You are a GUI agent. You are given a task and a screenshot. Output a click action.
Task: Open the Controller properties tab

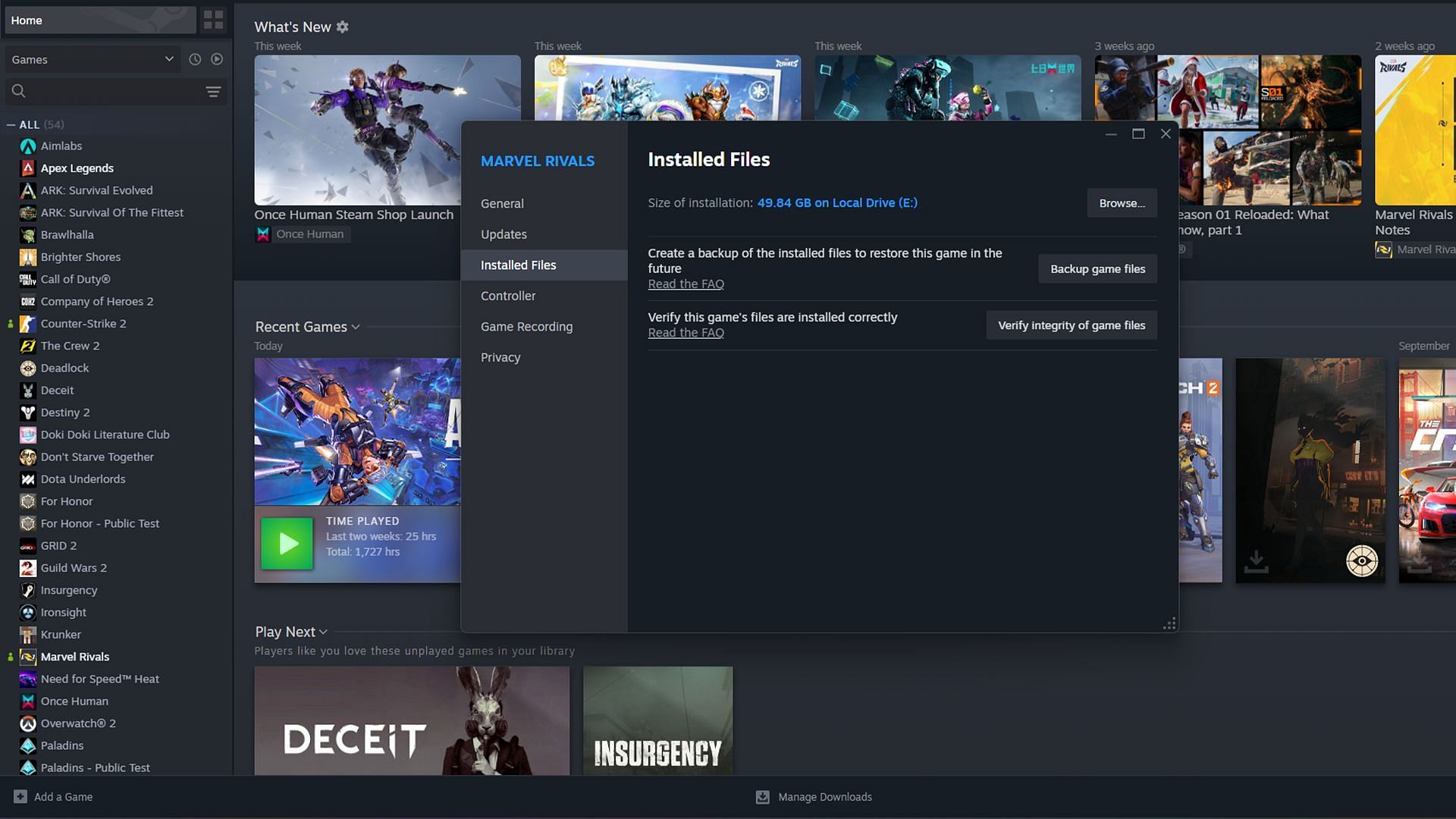[x=544, y=296]
